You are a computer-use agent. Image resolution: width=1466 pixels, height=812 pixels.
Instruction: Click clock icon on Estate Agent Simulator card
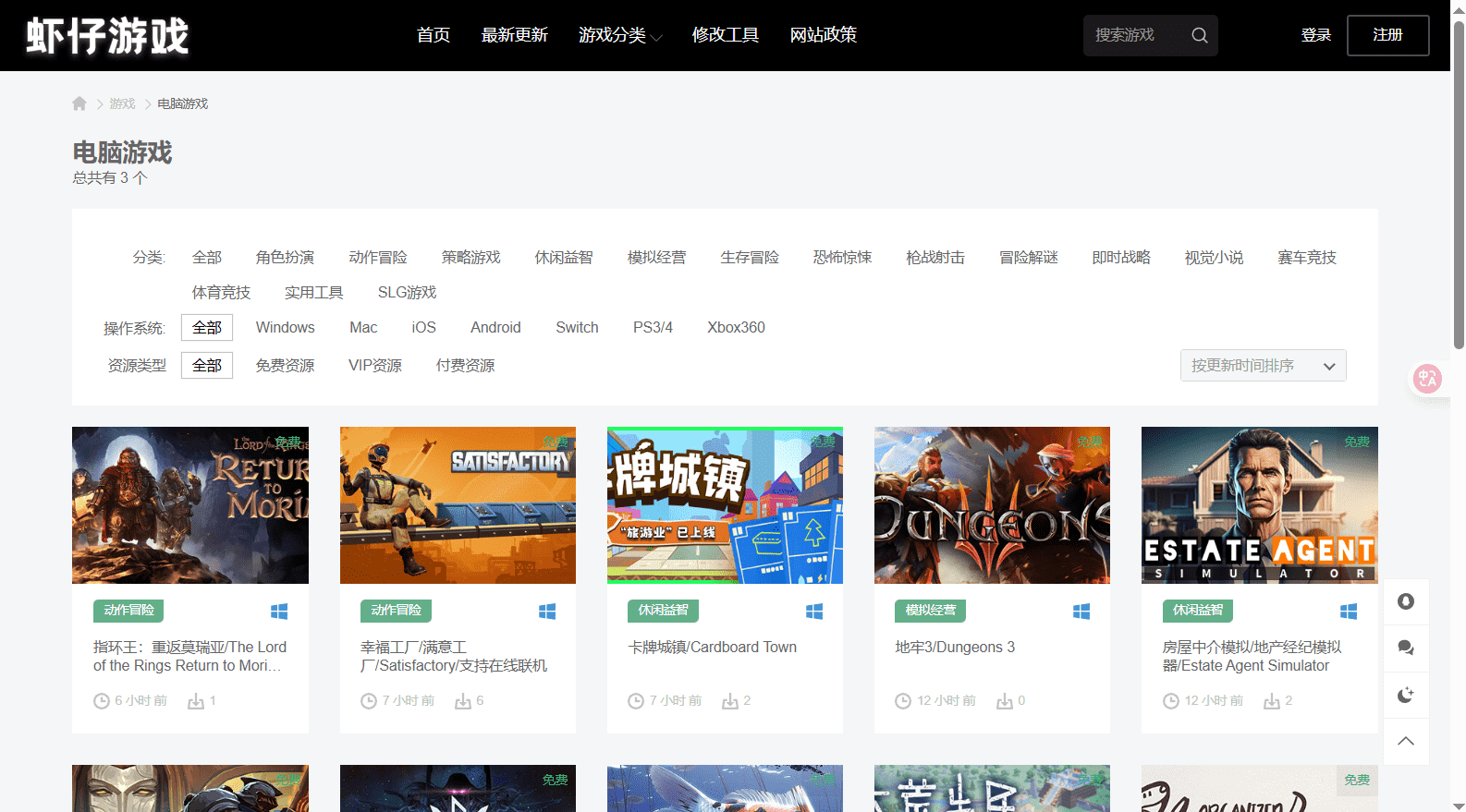click(x=1171, y=701)
